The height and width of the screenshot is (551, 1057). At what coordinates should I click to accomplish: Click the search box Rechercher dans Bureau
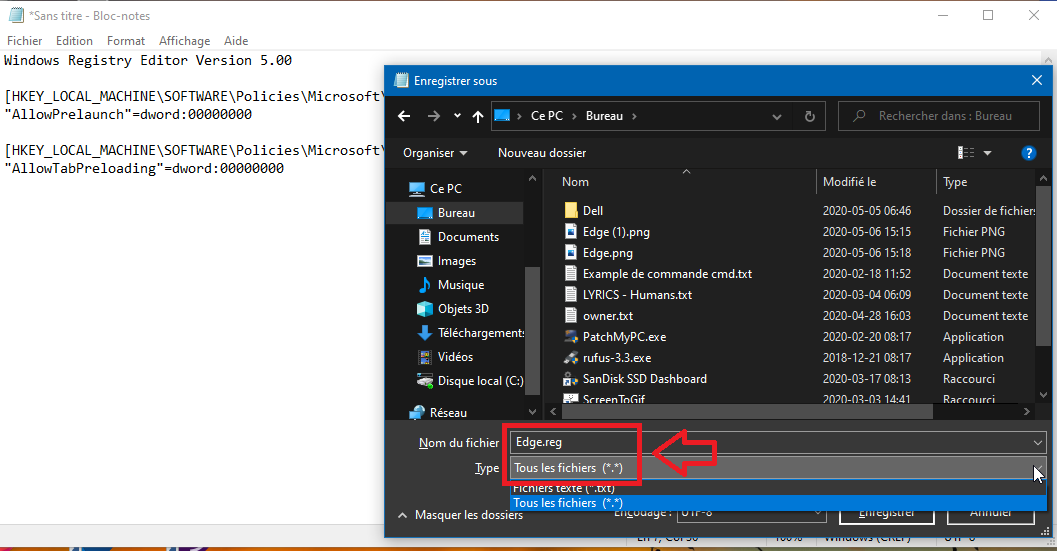coord(938,116)
